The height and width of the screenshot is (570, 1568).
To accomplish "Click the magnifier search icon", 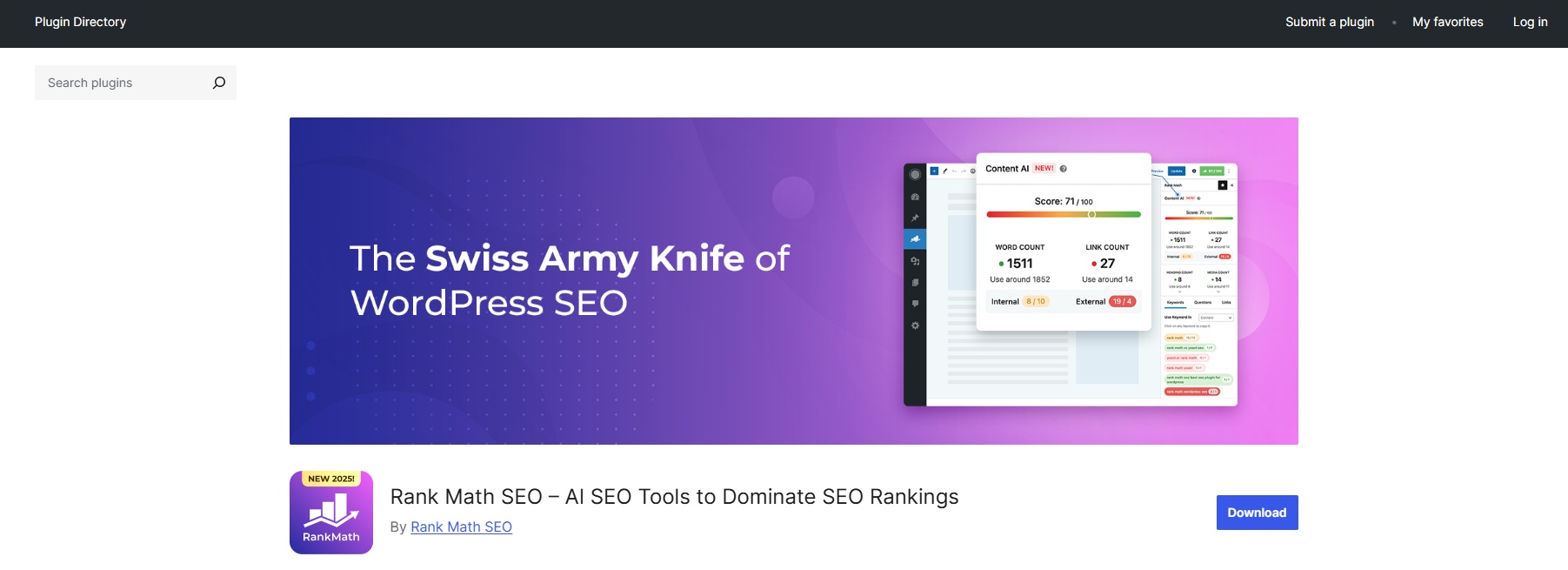I will click(x=219, y=83).
